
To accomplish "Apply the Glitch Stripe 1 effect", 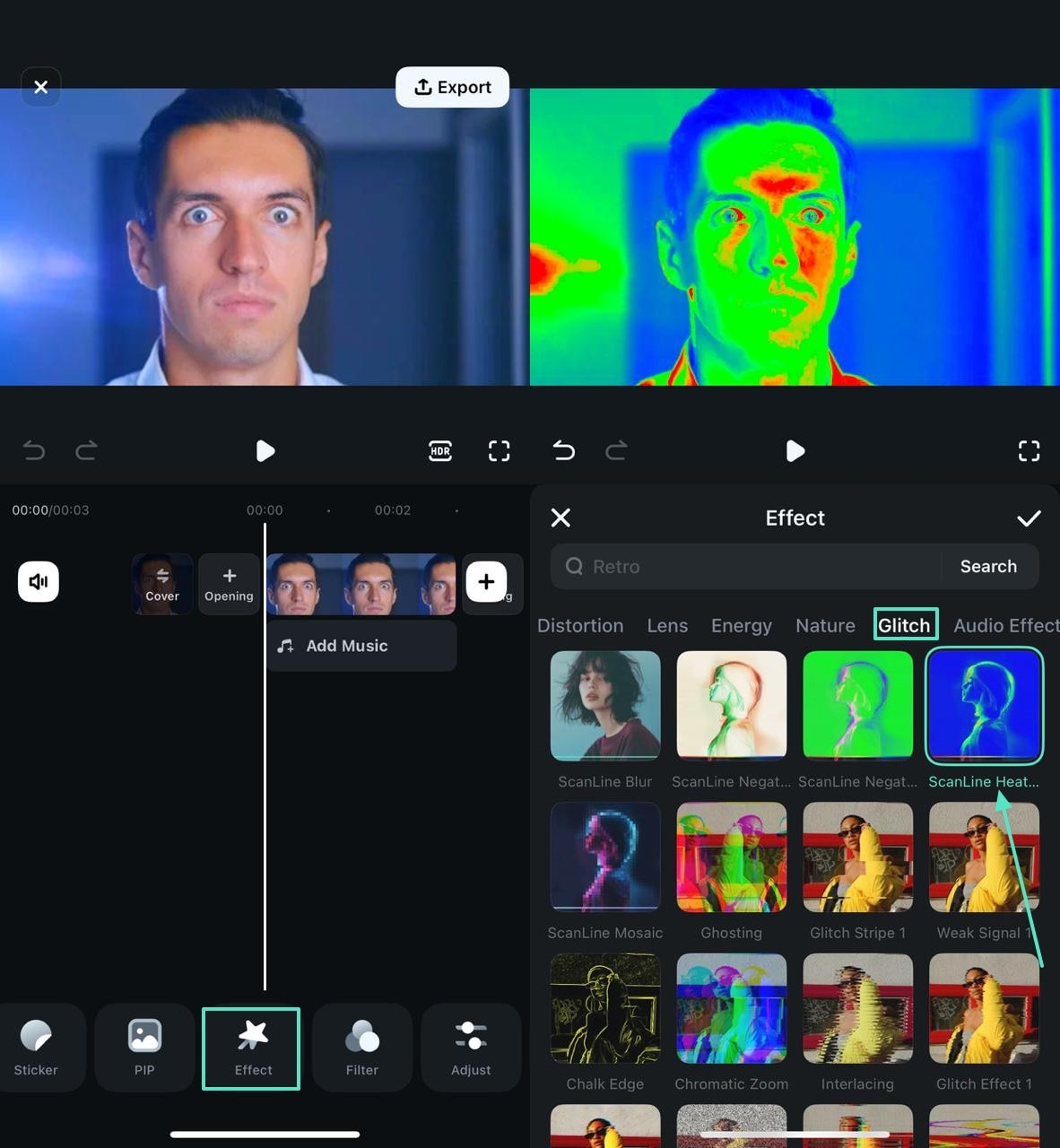I will coord(857,871).
